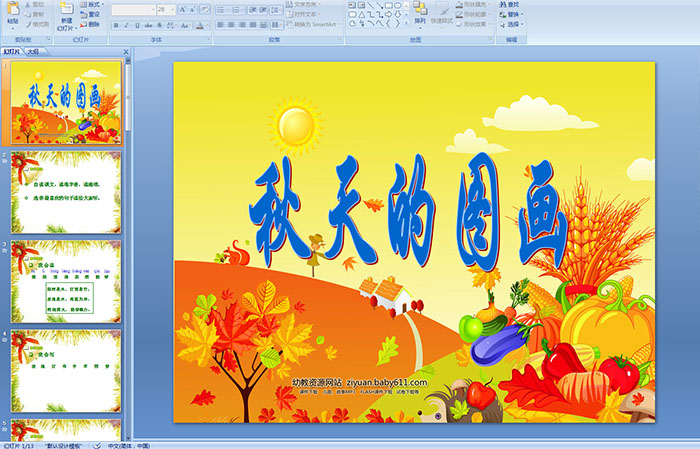This screenshot has height=449, width=700.
Task: Click Convert to SmartArt button
Action: point(313,24)
